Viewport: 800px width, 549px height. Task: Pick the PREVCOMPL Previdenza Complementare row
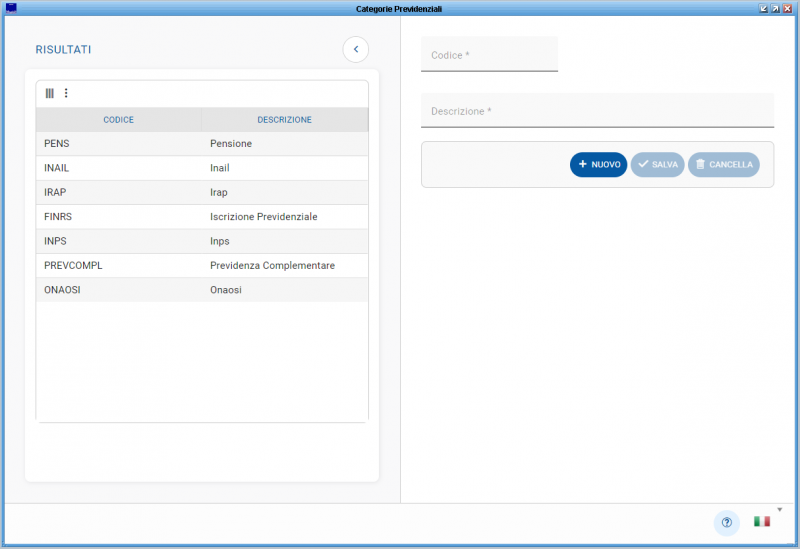tap(201, 266)
